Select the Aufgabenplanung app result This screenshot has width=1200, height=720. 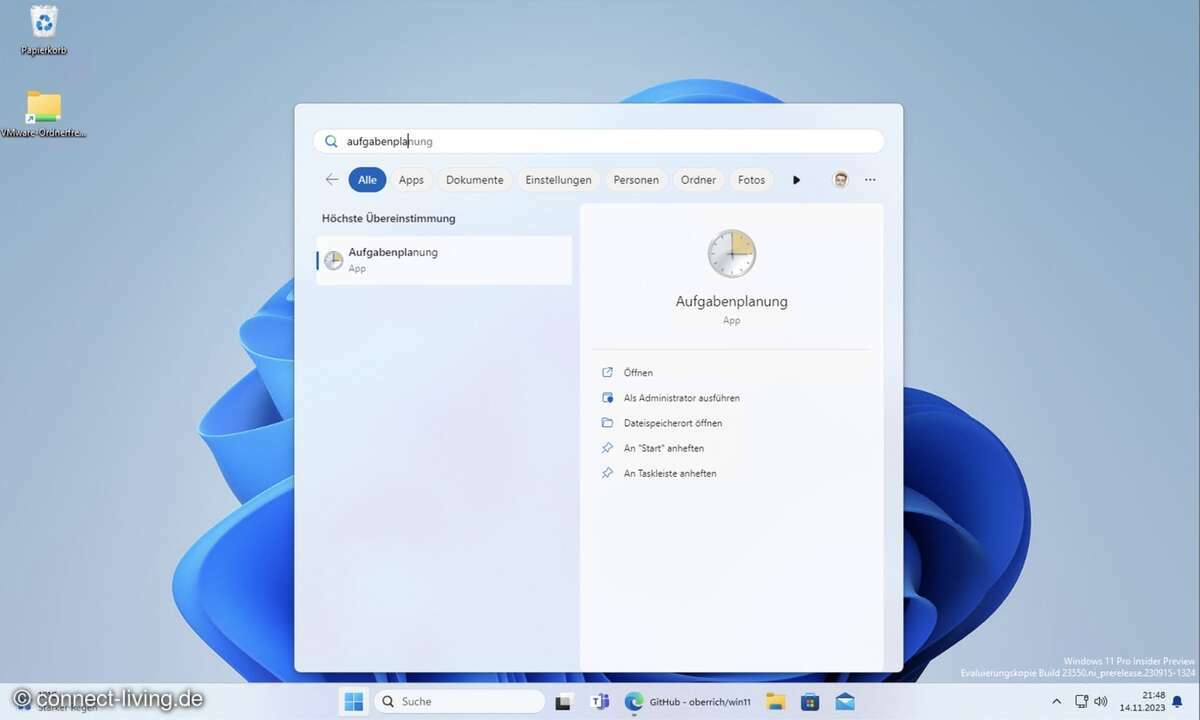[x=444, y=260]
